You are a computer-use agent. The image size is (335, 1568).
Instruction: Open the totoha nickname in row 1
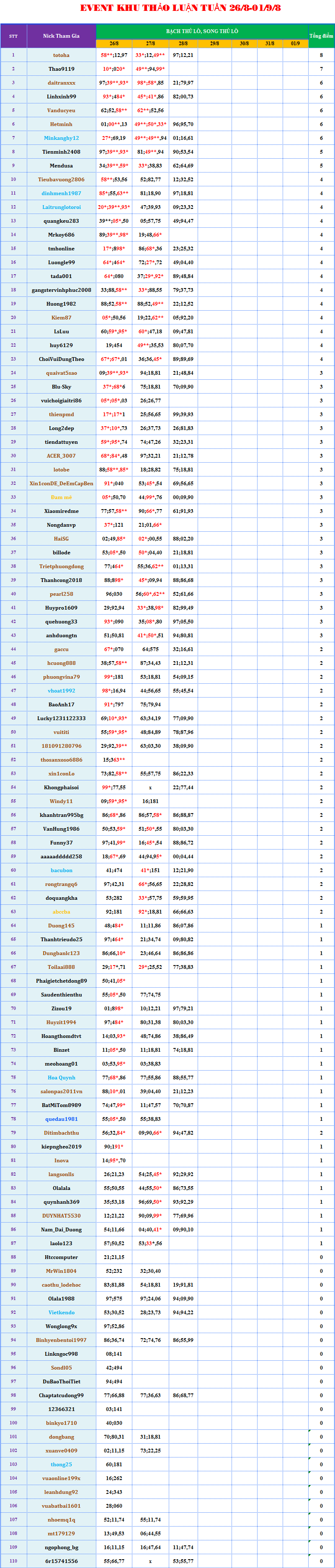(62, 55)
